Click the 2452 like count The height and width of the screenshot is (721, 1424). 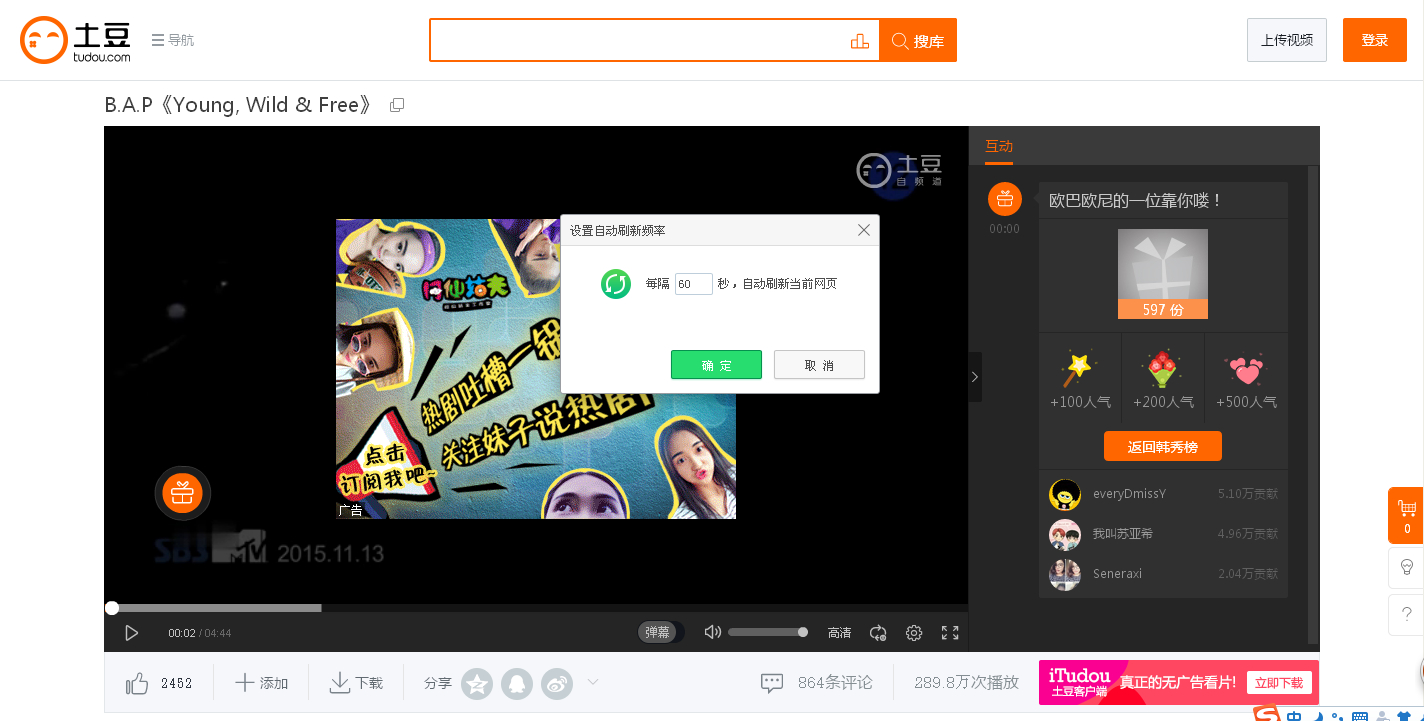click(177, 683)
